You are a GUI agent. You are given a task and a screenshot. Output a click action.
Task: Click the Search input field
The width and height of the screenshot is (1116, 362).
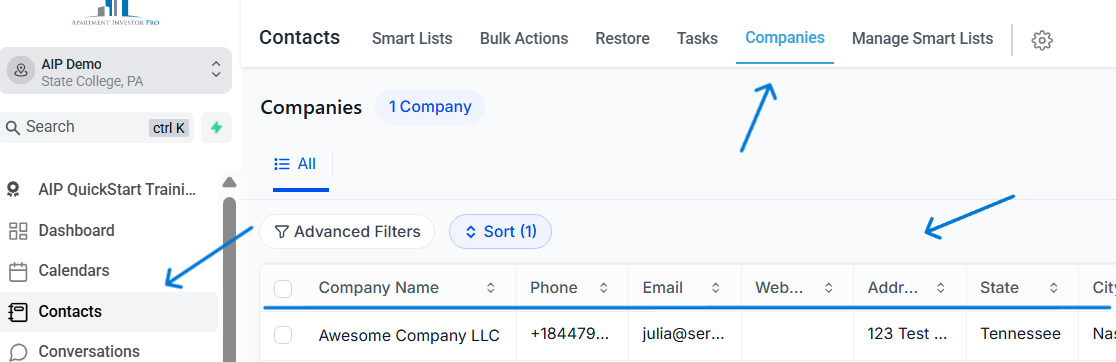(98, 127)
